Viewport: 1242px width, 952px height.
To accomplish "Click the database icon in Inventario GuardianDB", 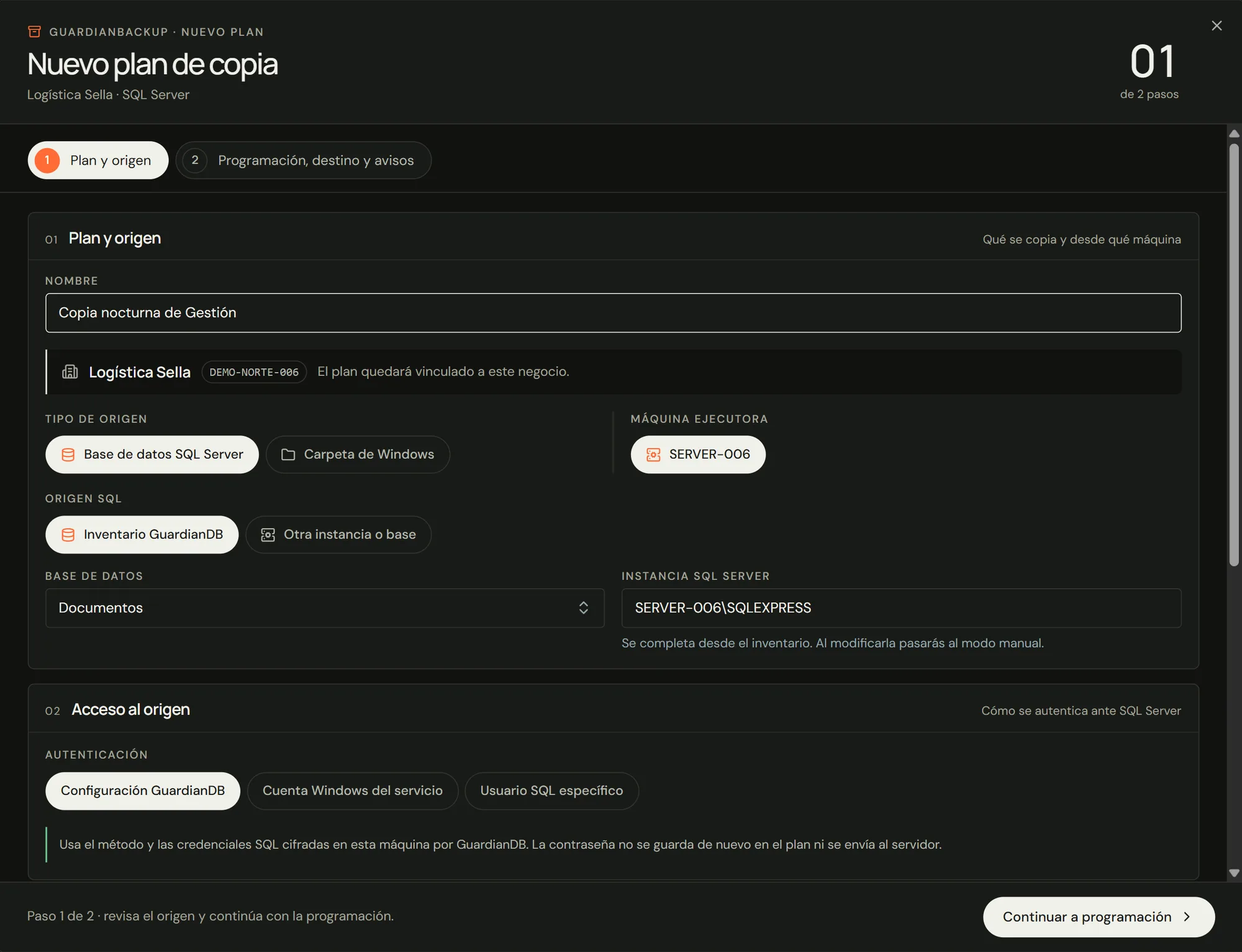I will (x=68, y=535).
